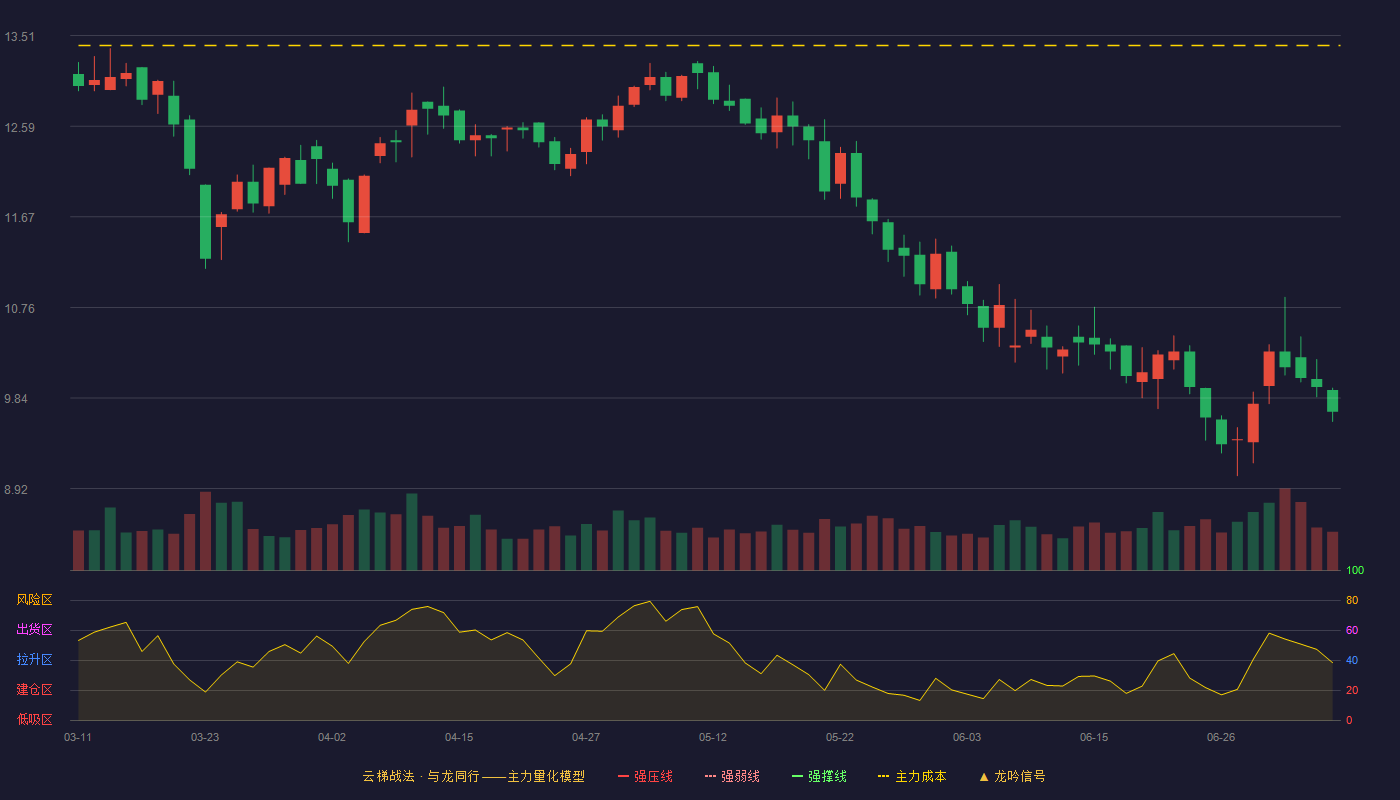Click the 05-12 date axis label
The width and height of the screenshot is (1400, 800).
713,737
